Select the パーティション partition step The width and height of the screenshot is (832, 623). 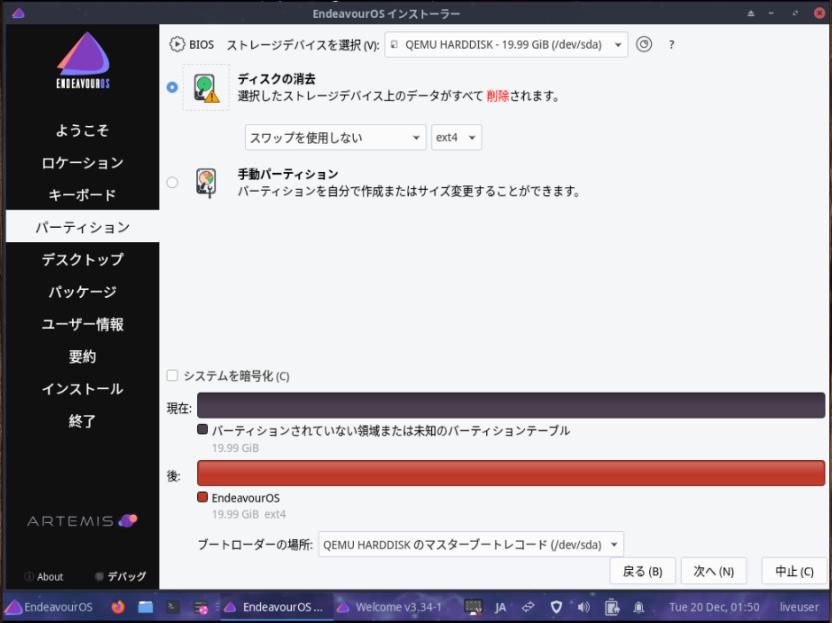(82, 227)
